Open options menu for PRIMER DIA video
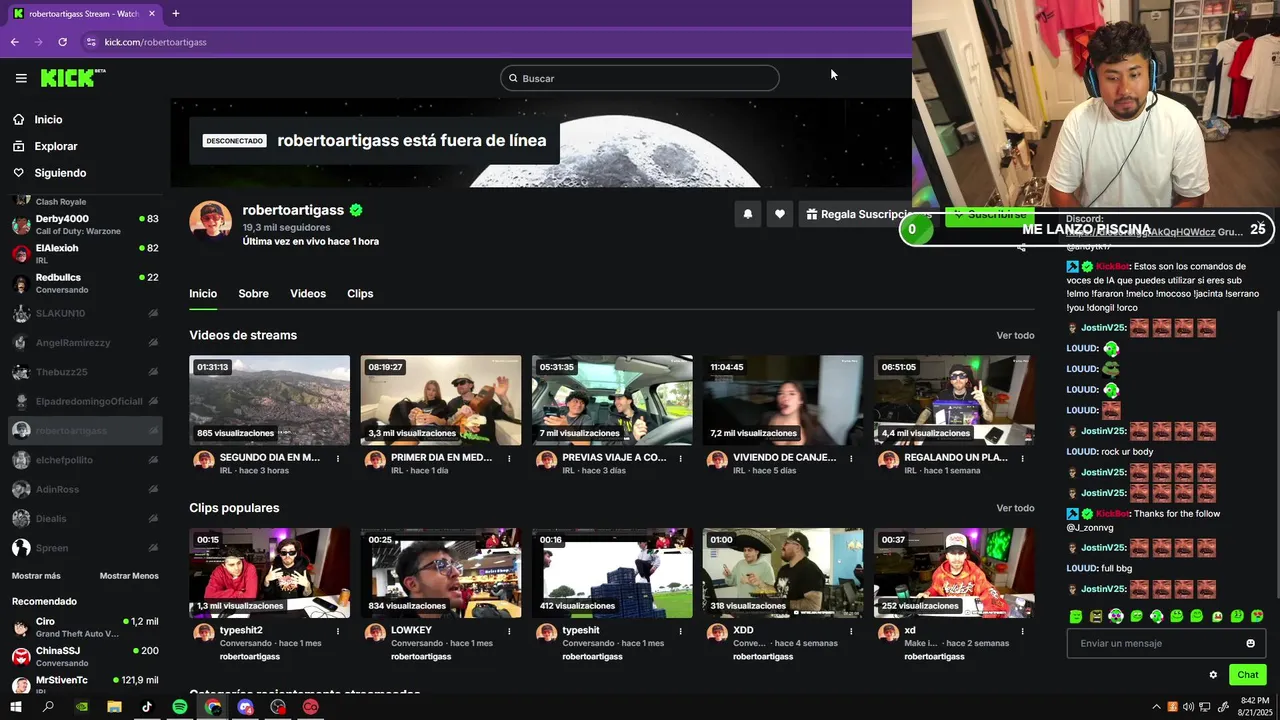The height and width of the screenshot is (720, 1280). [x=509, y=459]
